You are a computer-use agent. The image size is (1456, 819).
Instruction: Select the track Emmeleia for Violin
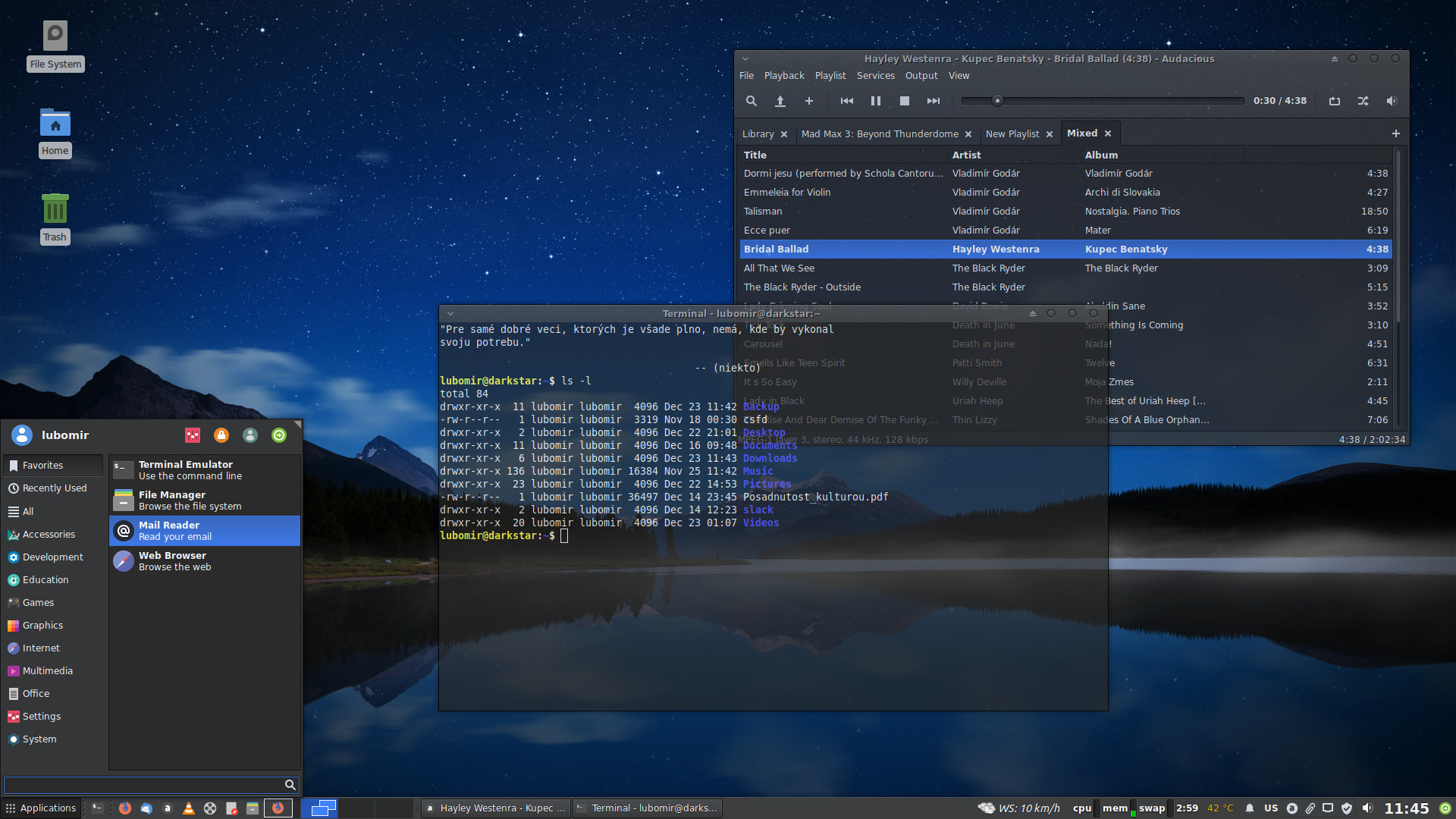(x=1065, y=193)
